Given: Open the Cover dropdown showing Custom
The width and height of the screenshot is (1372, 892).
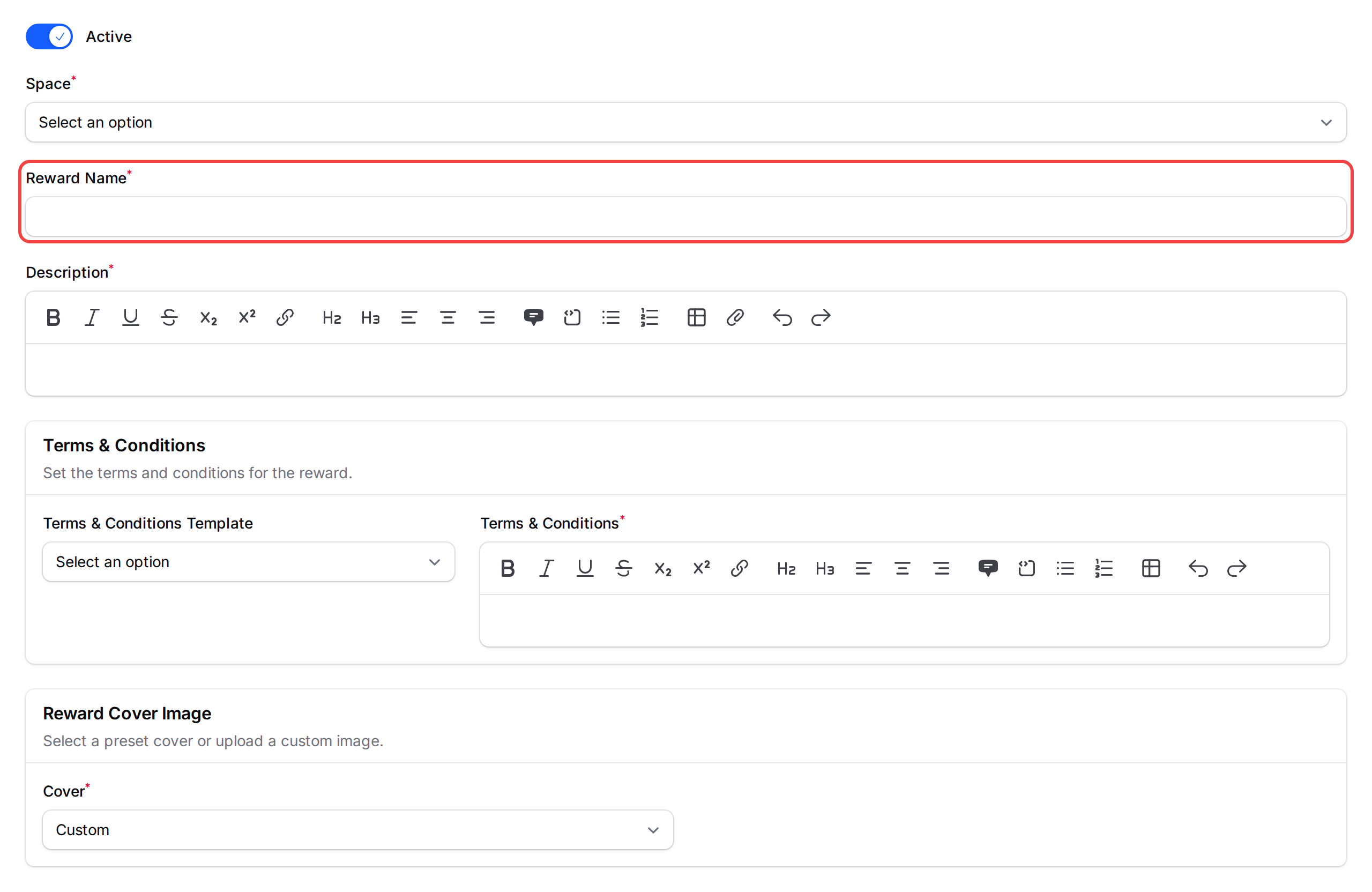Looking at the screenshot, I should click(x=357, y=830).
